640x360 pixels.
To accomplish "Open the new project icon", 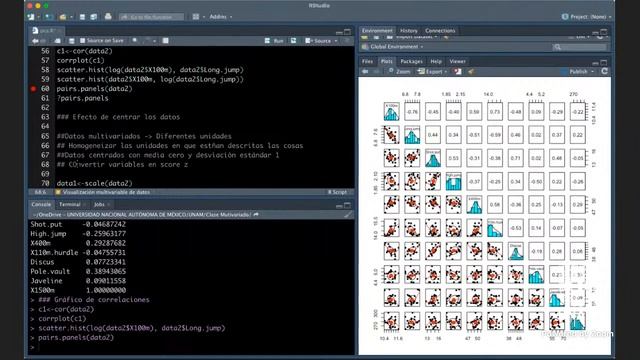I will click(x=48, y=17).
